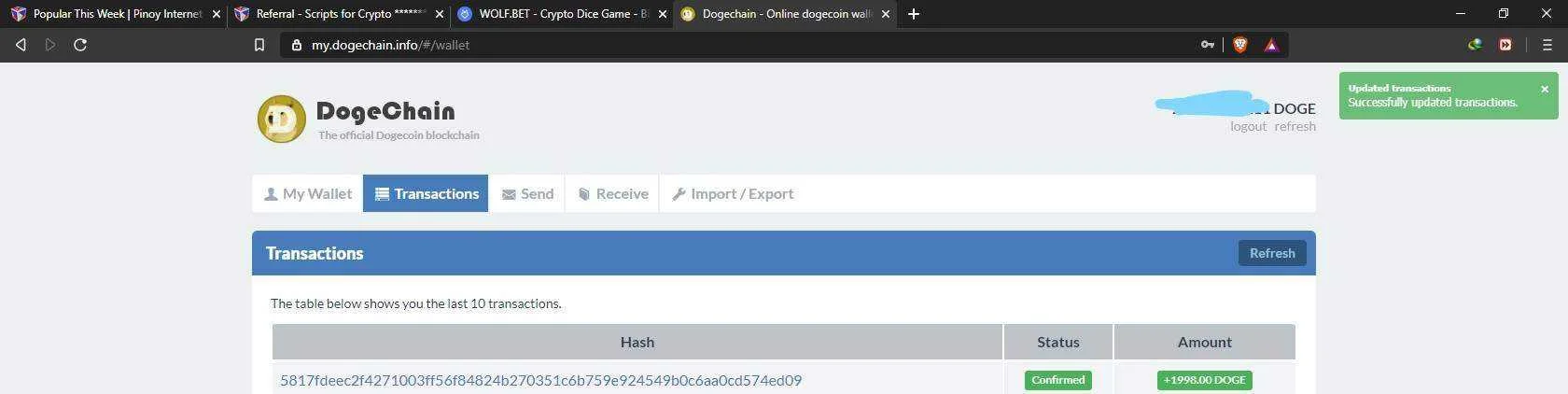Open the My Wallet section

click(307, 193)
